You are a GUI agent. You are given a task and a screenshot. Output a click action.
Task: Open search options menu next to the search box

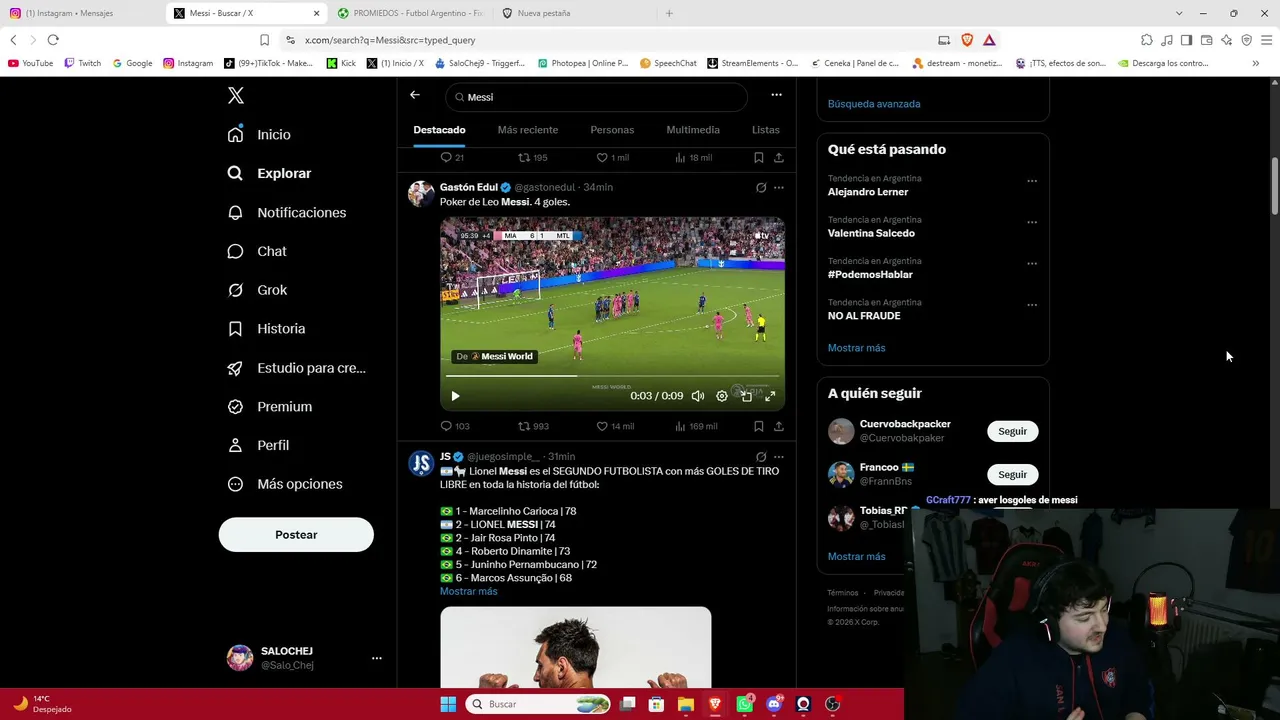(776, 95)
